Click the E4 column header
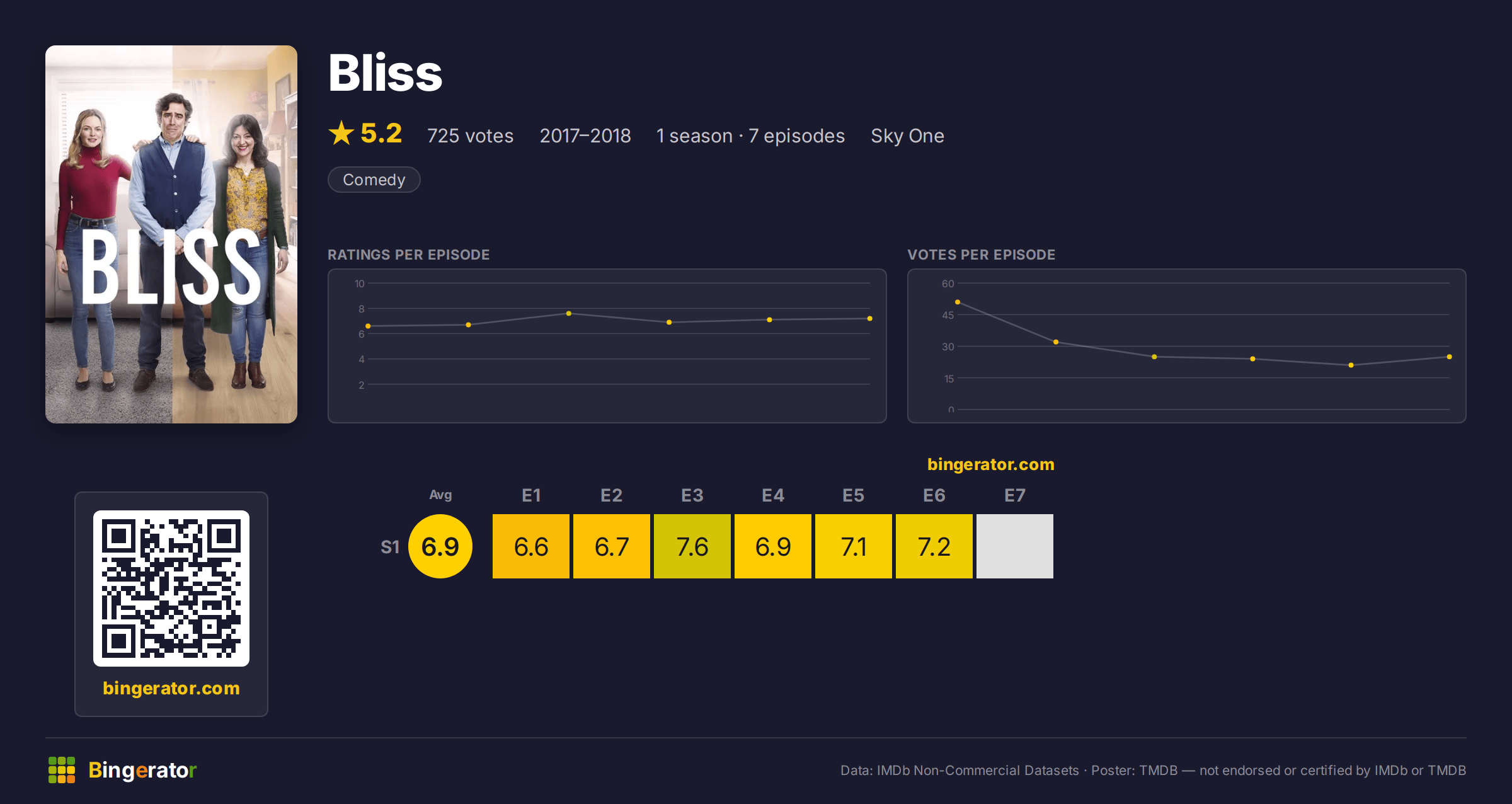Viewport: 1512px width, 804px height. tap(773, 495)
